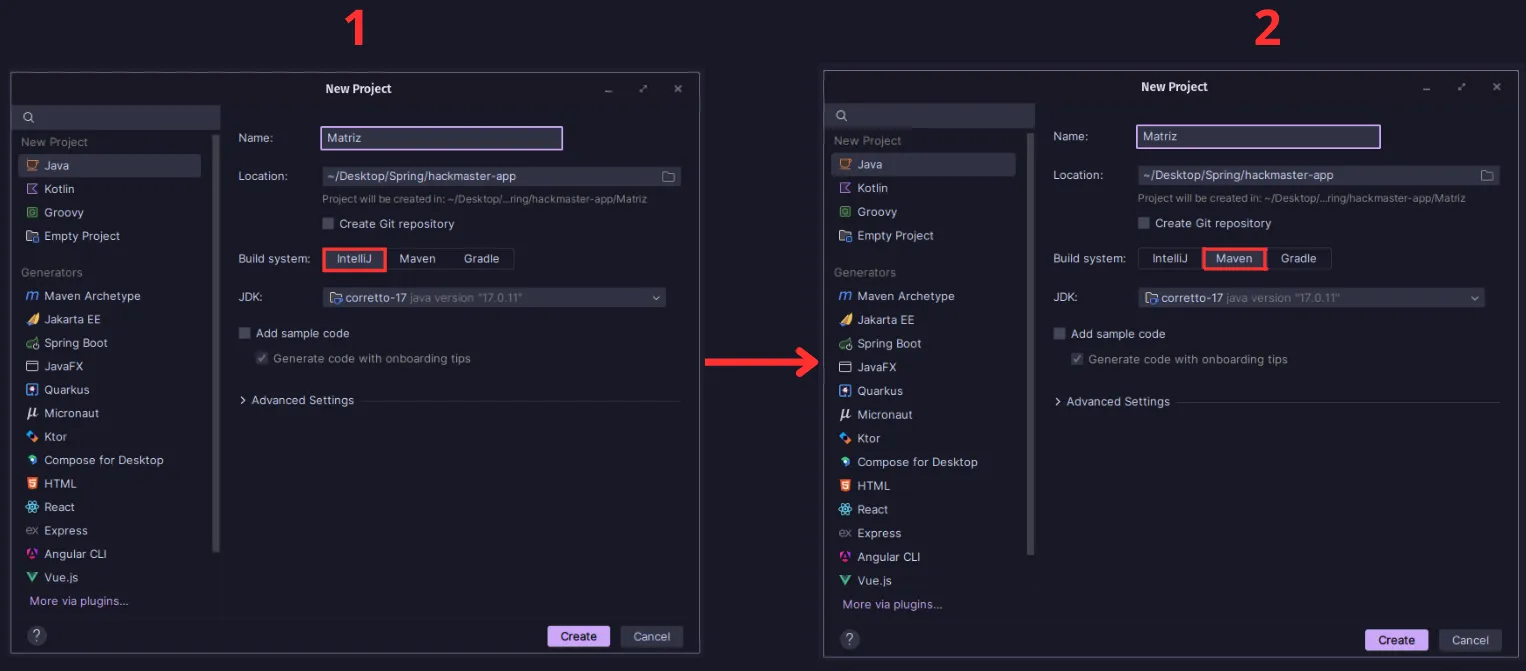The image size is (1526, 671).
Task: Browse location folder icon in right dialog
Action: click(x=1487, y=176)
